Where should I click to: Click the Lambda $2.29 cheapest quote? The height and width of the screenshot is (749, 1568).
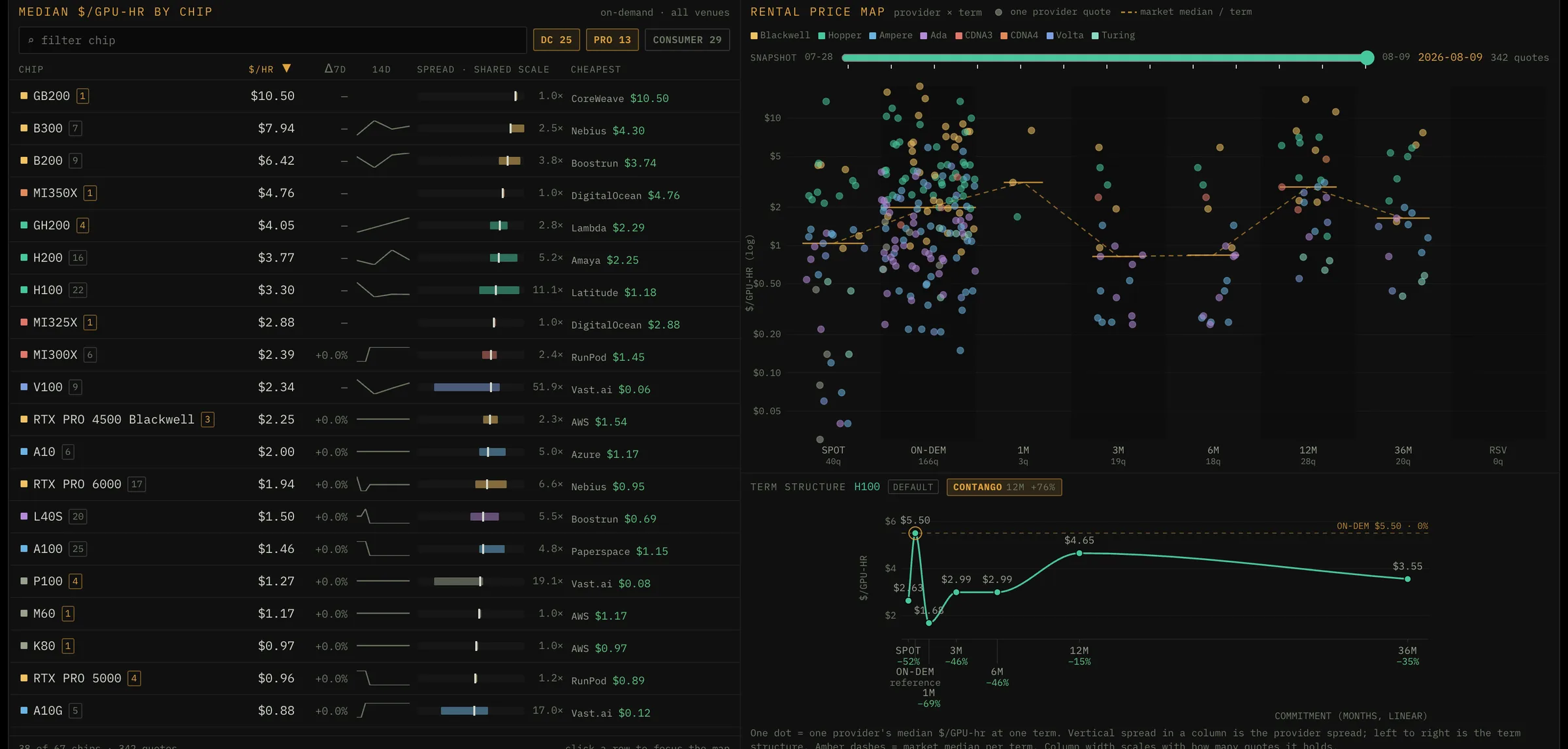[608, 228]
